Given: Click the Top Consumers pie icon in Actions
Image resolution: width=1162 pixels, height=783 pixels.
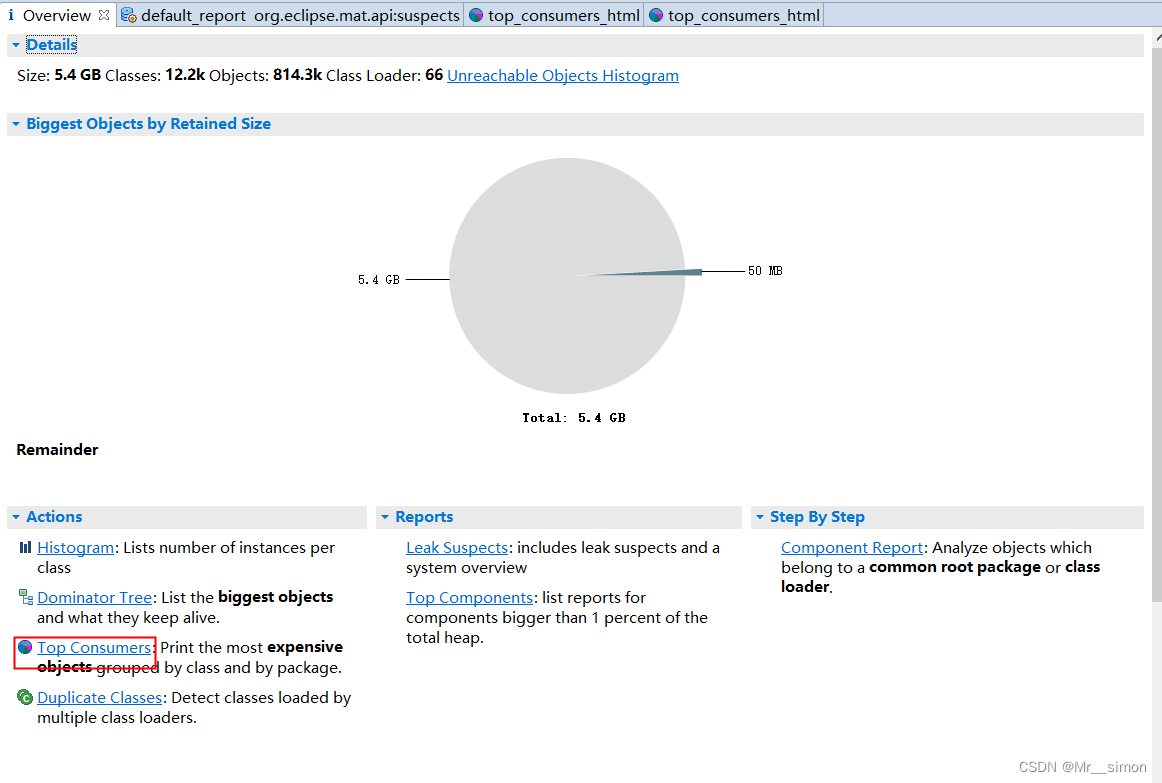Looking at the screenshot, I should pyautogui.click(x=25, y=647).
